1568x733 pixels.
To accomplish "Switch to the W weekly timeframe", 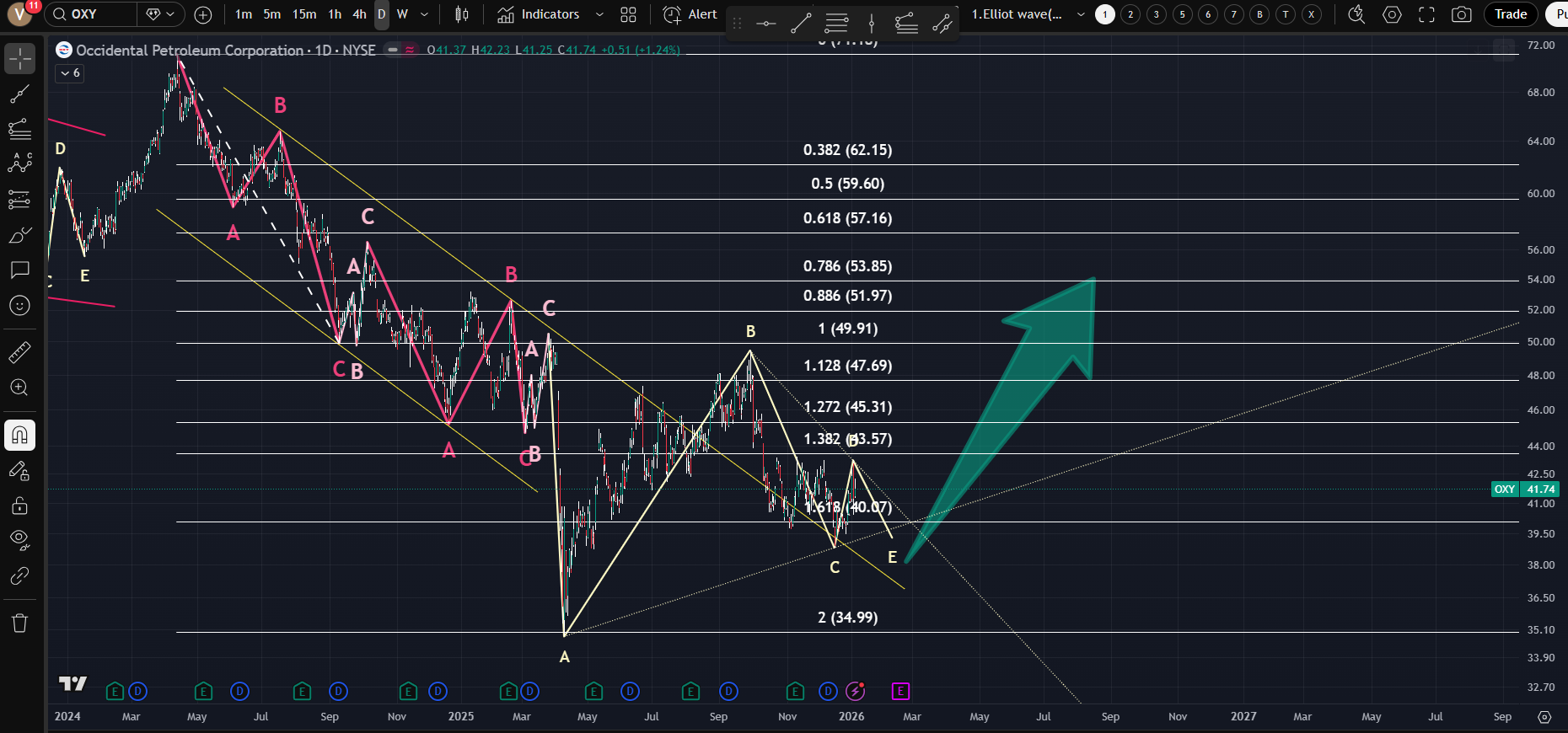I will coord(402,14).
